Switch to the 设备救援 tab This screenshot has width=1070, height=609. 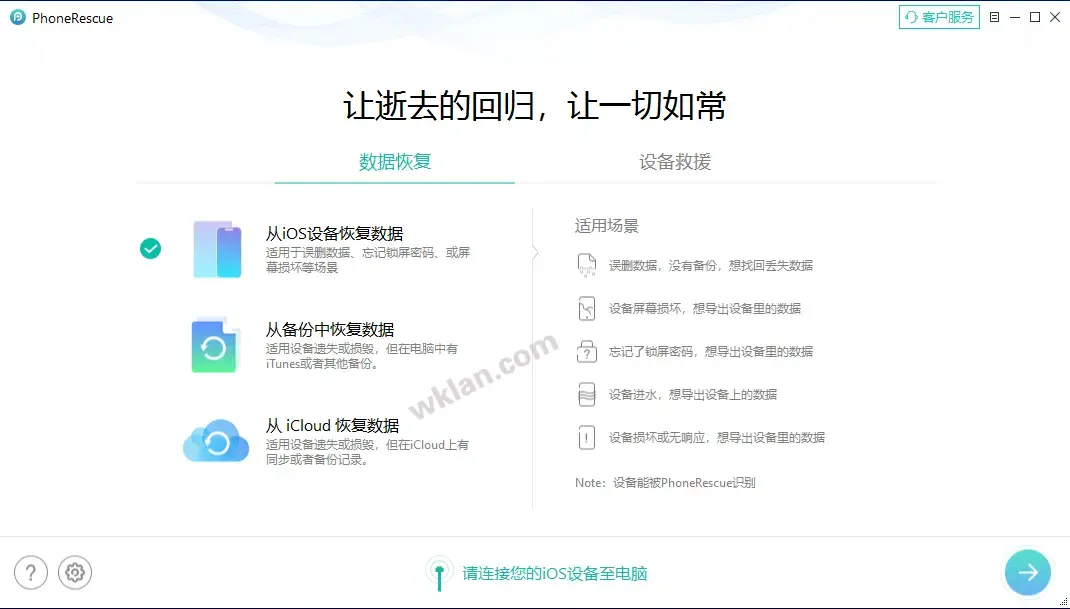coord(675,162)
